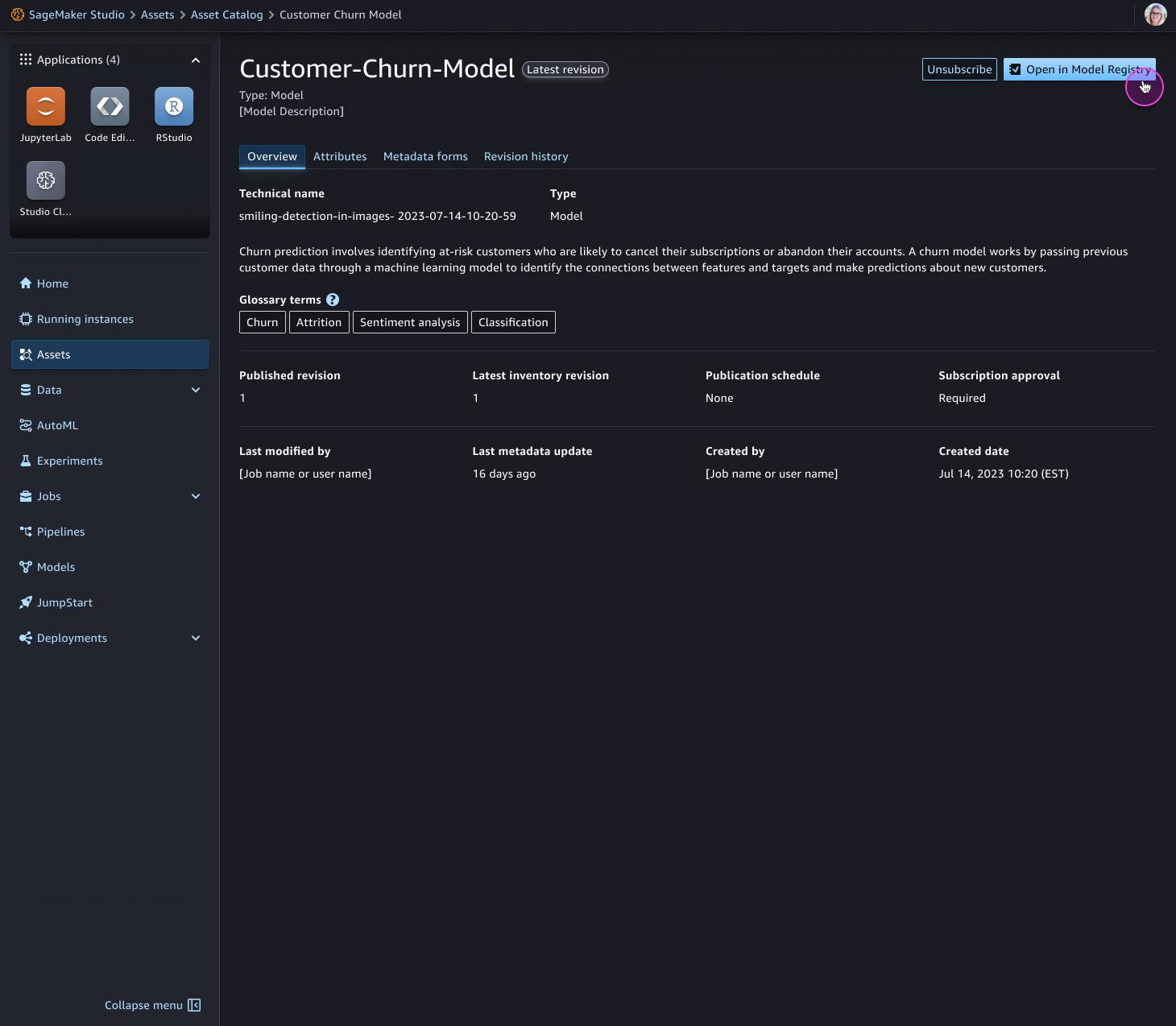Click the 'Type: Model' subtitle
Screen dimensions: 1176x1026
(x=271, y=95)
